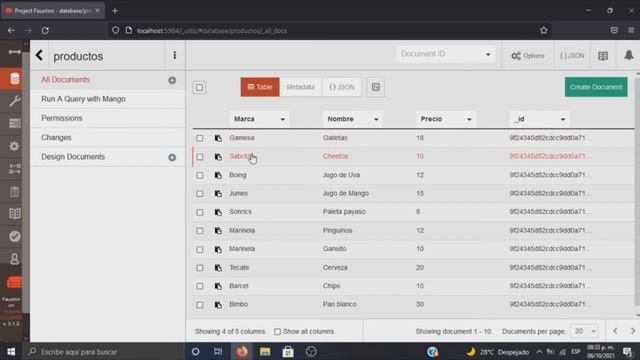Check the Gamesa row checkbox
The width and height of the screenshot is (640, 360).
(200, 138)
